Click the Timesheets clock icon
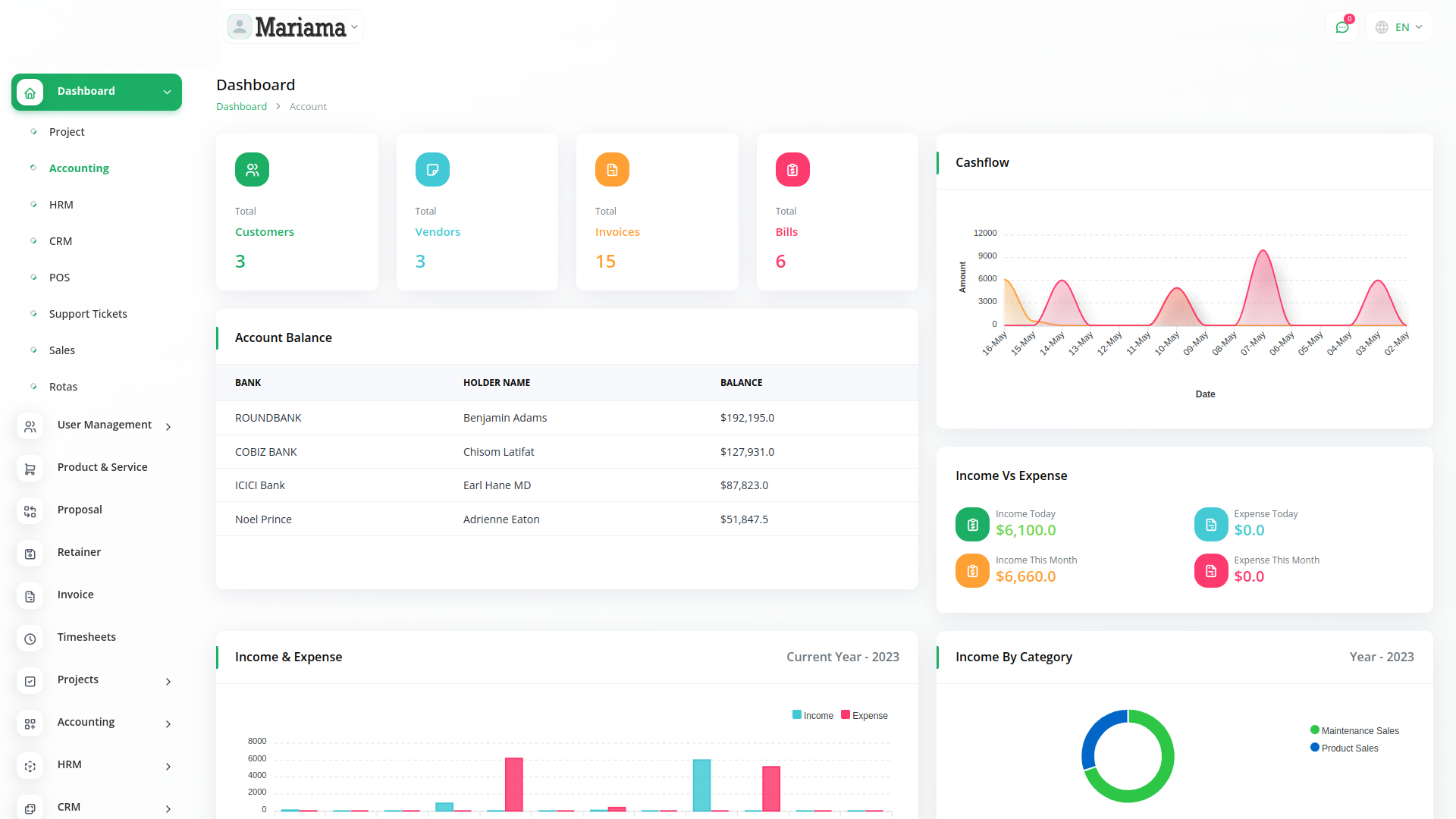 tap(30, 639)
